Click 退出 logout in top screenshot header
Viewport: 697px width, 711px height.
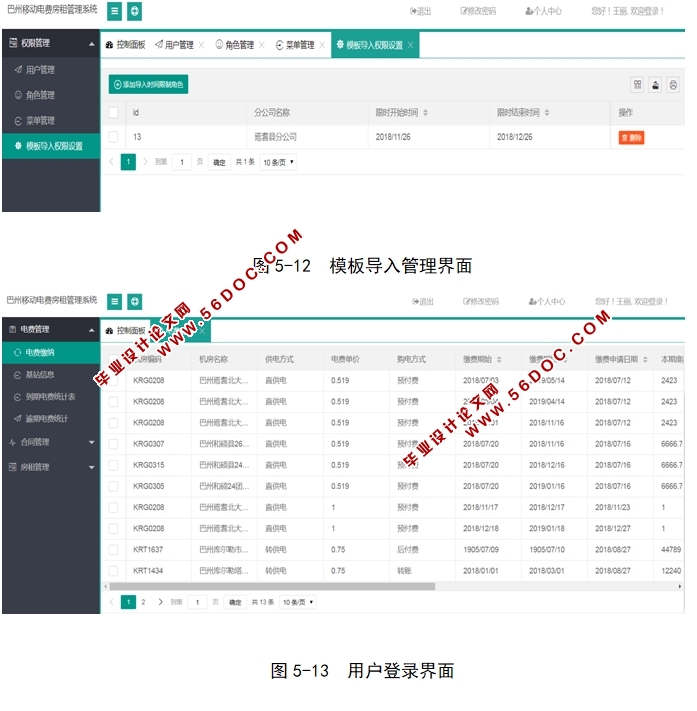(x=420, y=11)
